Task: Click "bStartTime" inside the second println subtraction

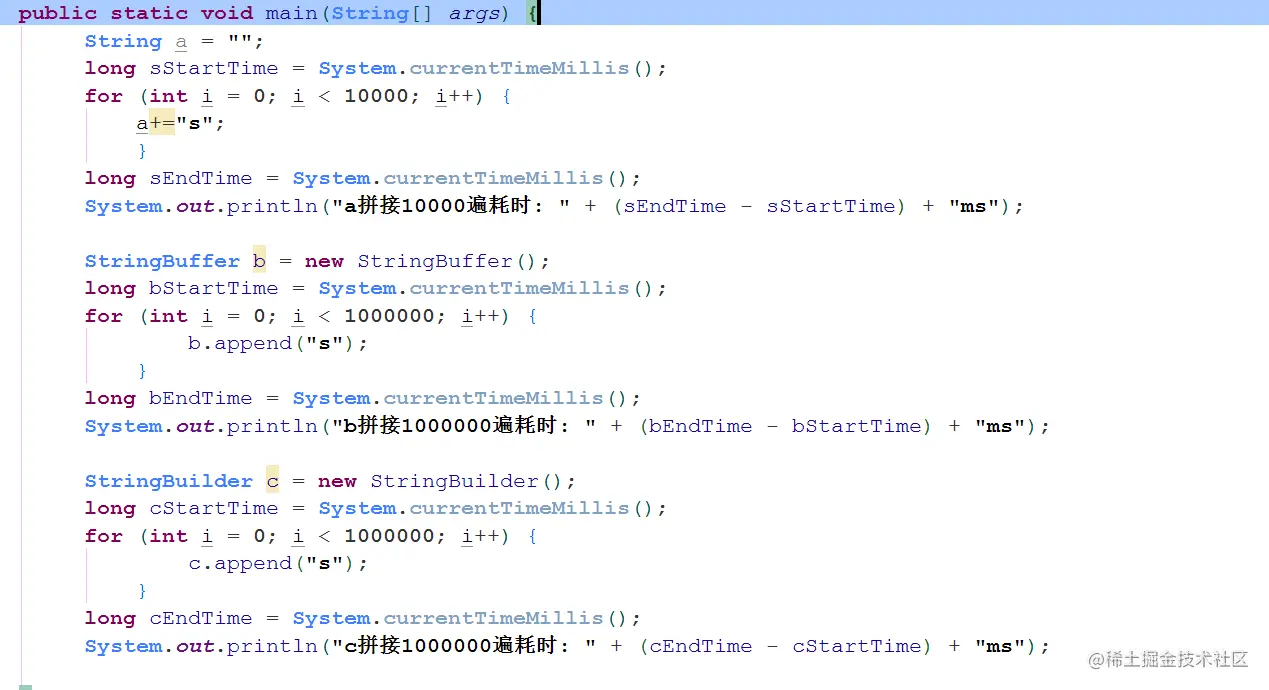Action: pyautogui.click(x=856, y=426)
